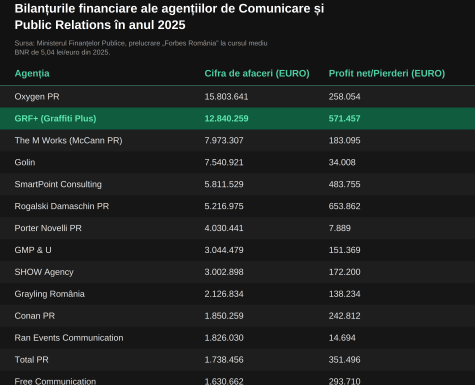This screenshot has height=385, width=475.
Task: Click Free Communication turnover 1.630.662
Action: click(224, 381)
